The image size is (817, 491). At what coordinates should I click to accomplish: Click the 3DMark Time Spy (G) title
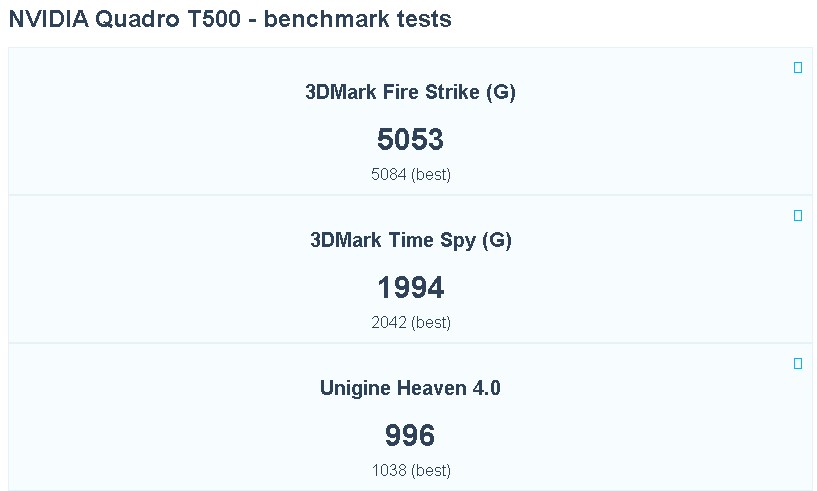[410, 241]
